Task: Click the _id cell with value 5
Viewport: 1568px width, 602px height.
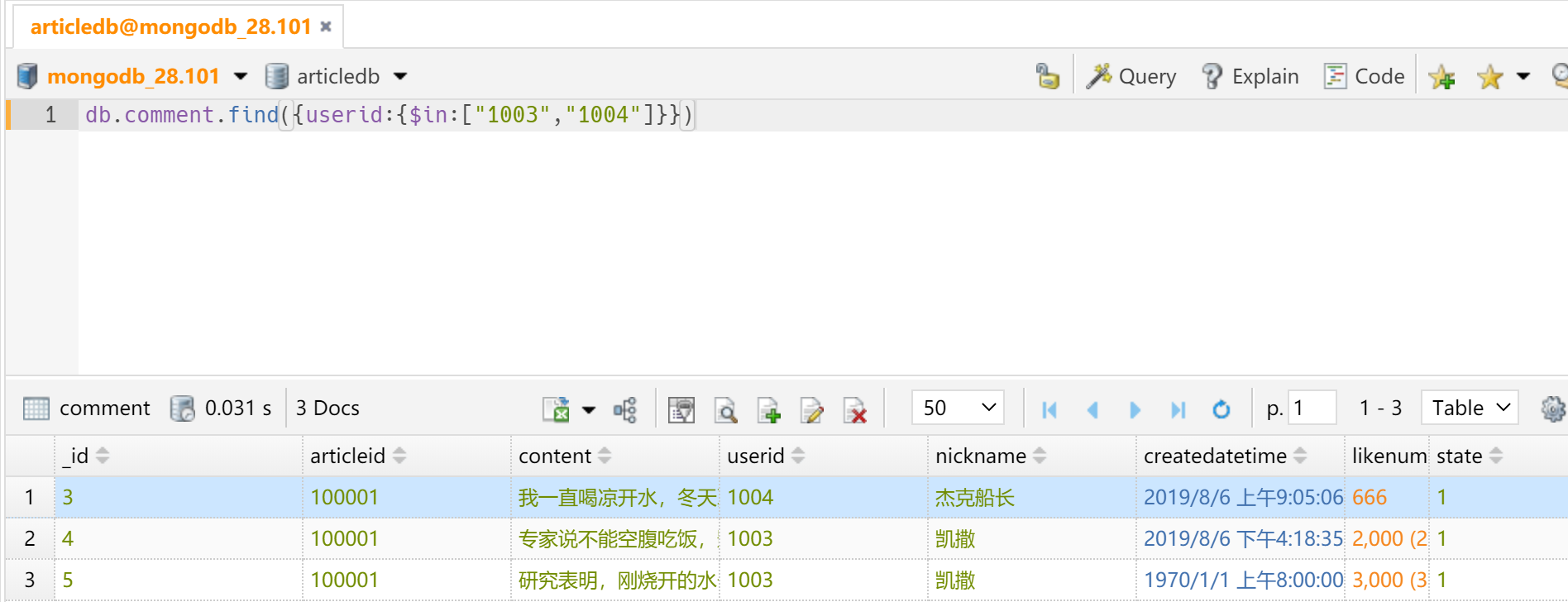Action: click(x=179, y=580)
